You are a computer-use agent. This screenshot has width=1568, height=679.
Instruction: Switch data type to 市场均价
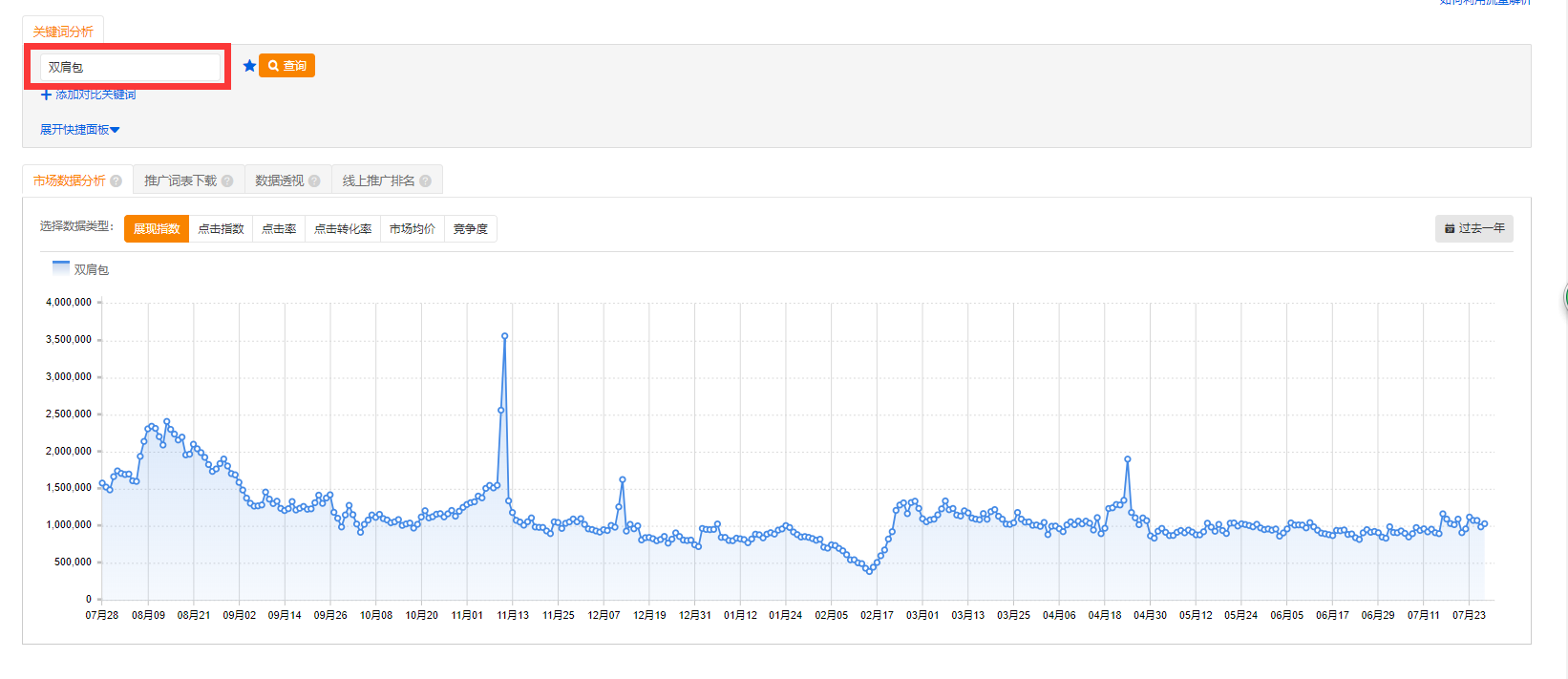(x=413, y=229)
